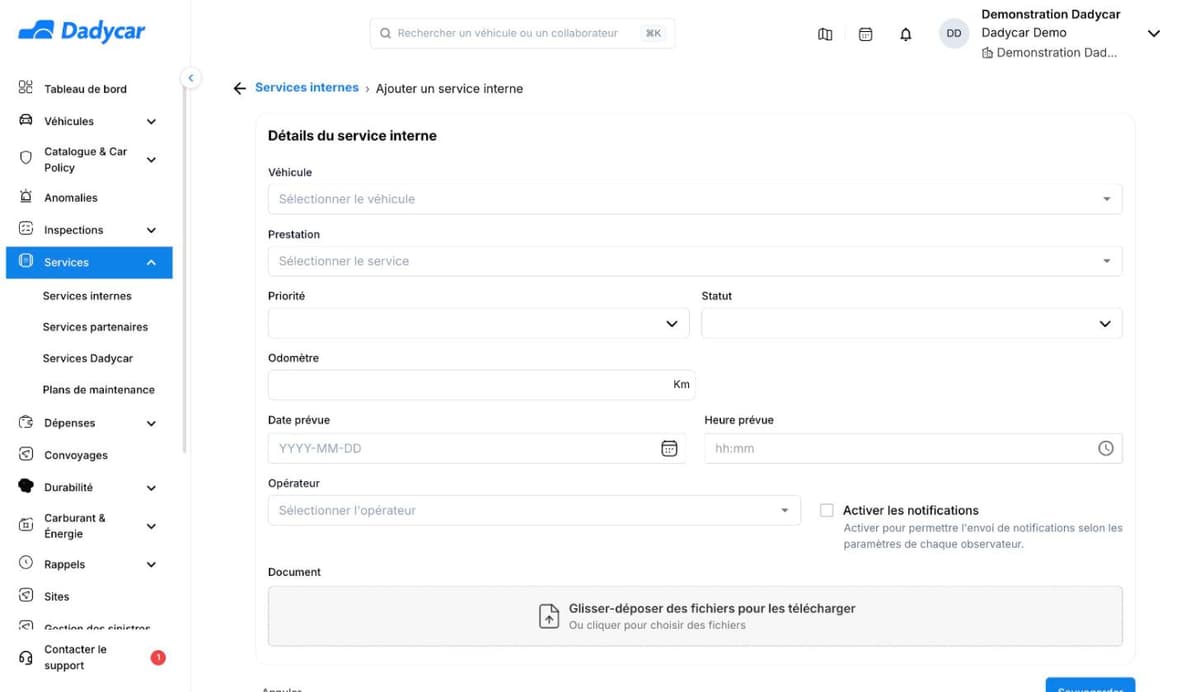
Task: Click the Sites icon in sidebar
Action: tap(26, 595)
